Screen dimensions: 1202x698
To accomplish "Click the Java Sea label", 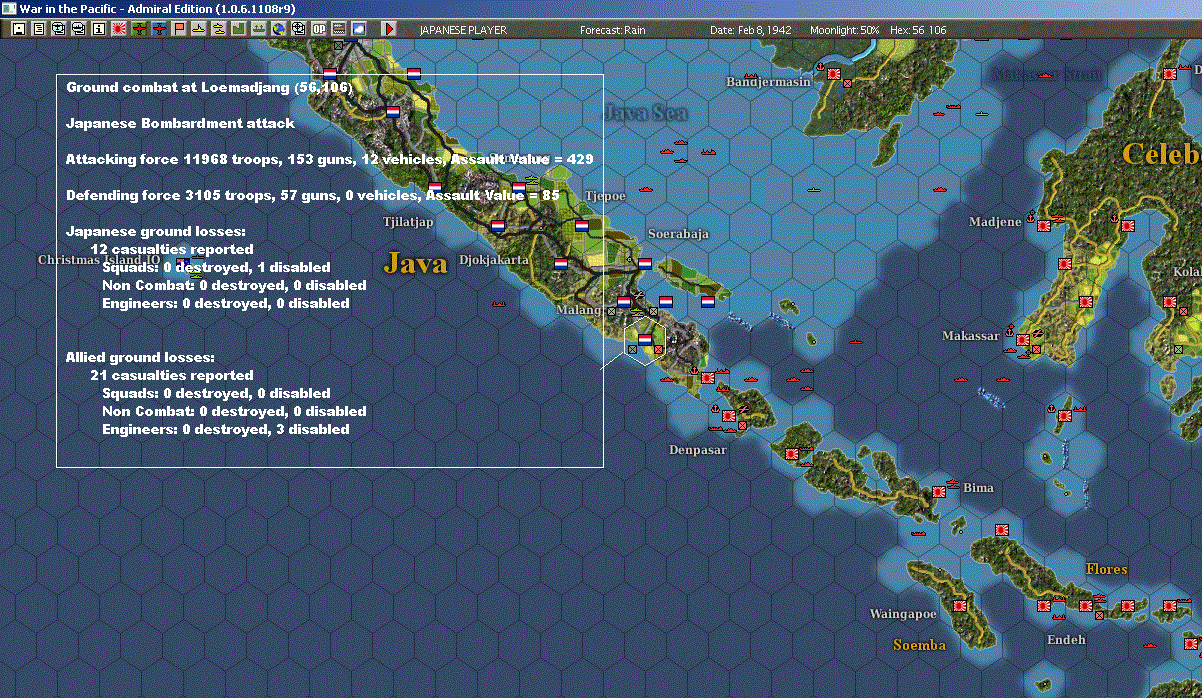I will click(646, 113).
